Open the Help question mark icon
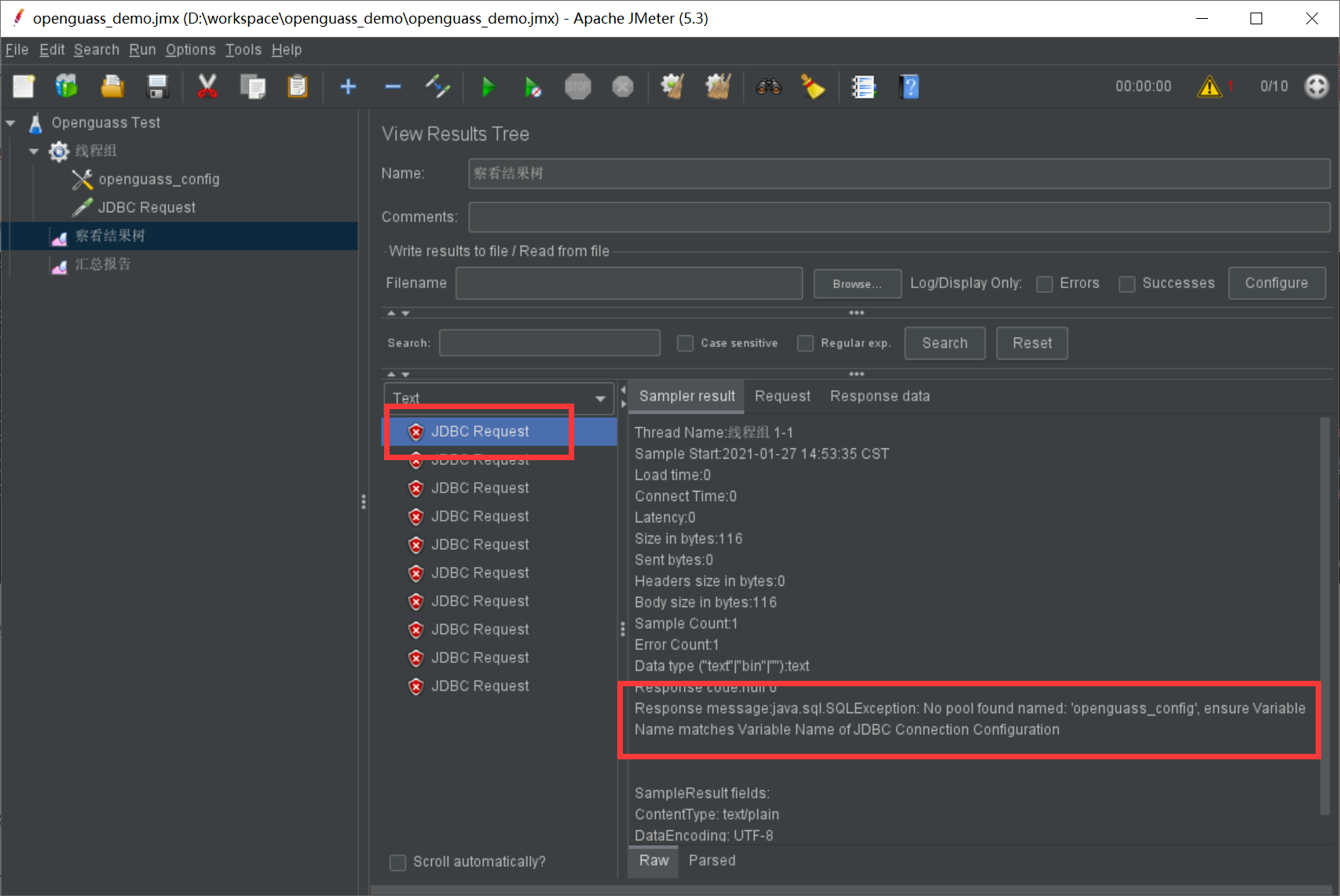This screenshot has height=896, width=1340. [x=909, y=86]
